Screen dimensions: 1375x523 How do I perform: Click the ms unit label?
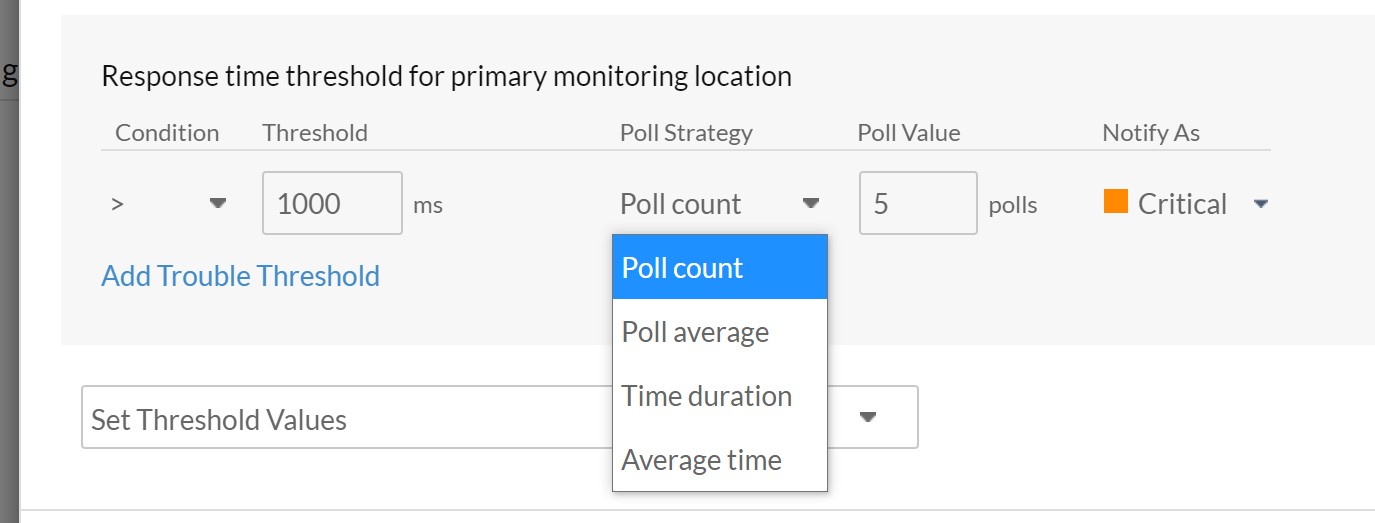point(428,206)
